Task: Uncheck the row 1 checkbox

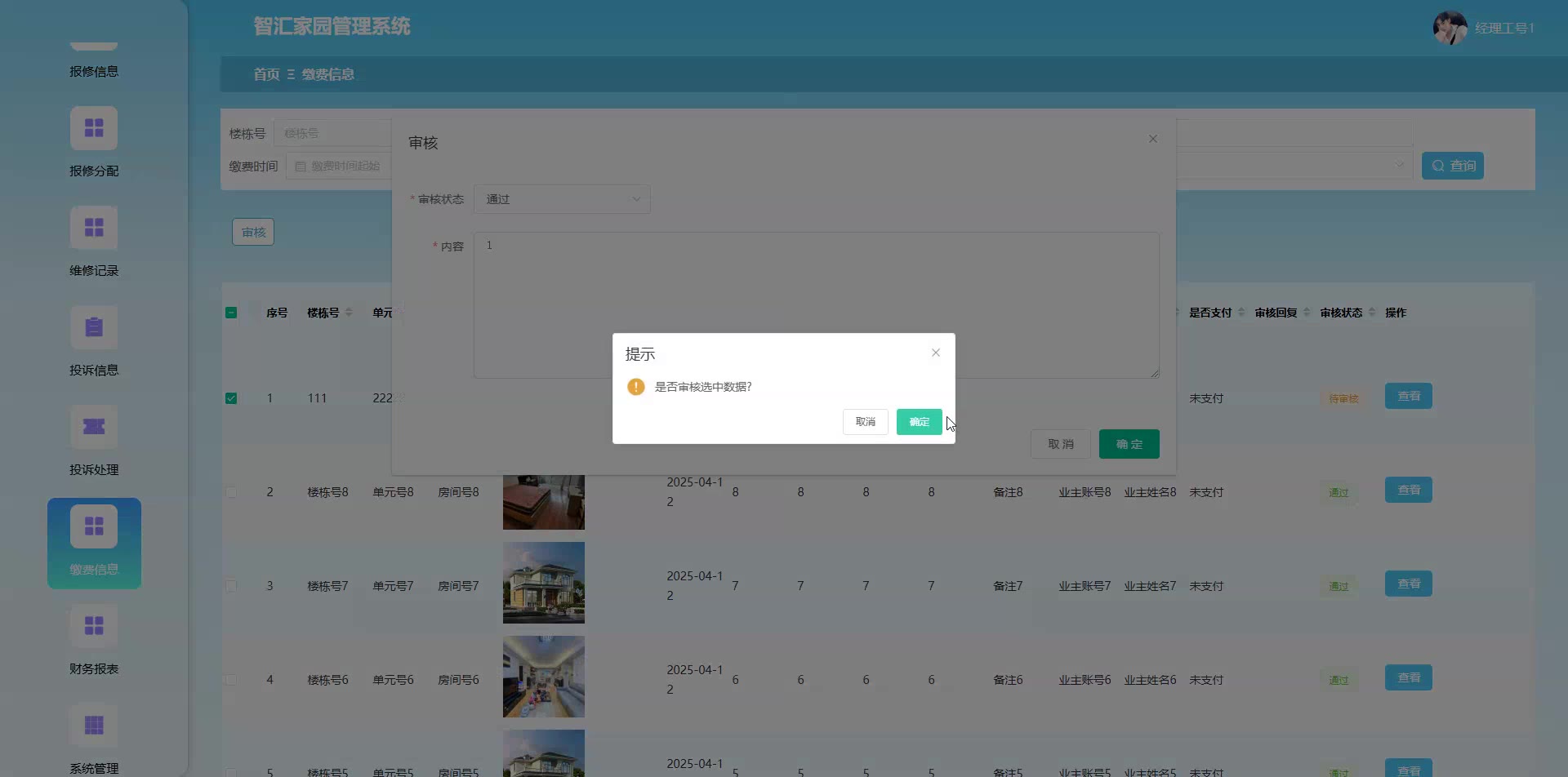Action: click(231, 398)
